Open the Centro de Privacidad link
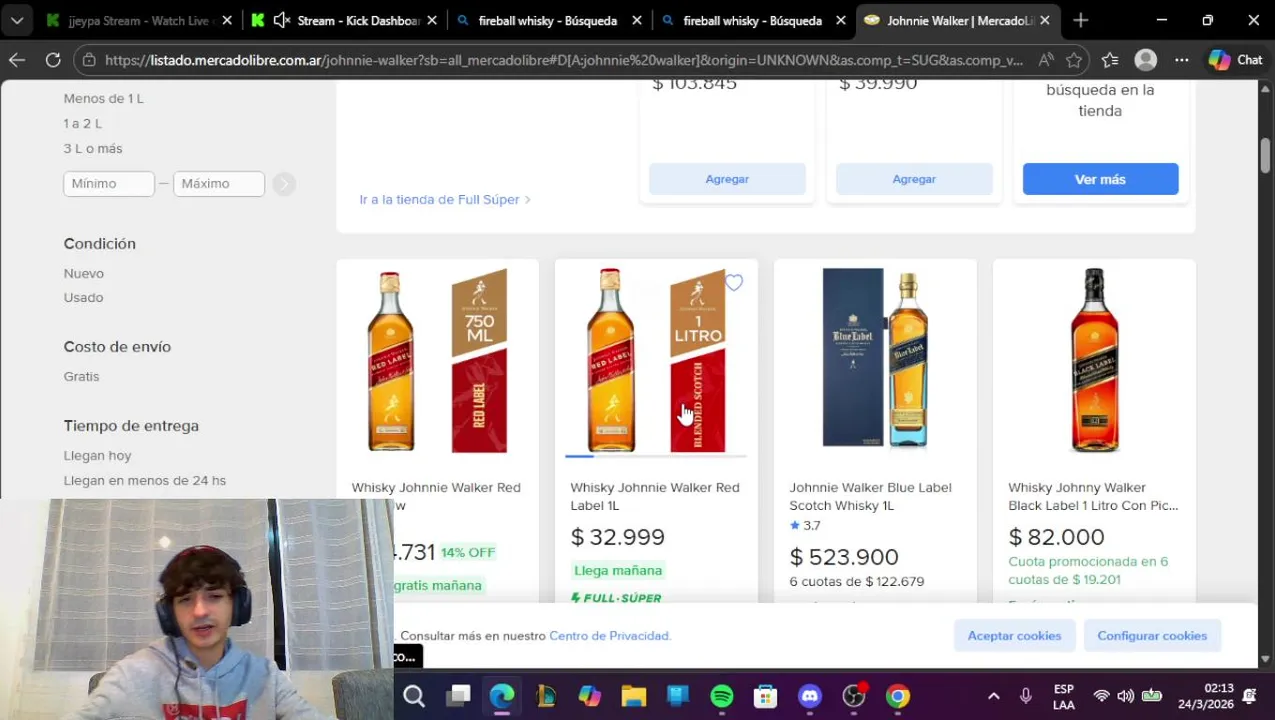1275x720 pixels. click(609, 636)
